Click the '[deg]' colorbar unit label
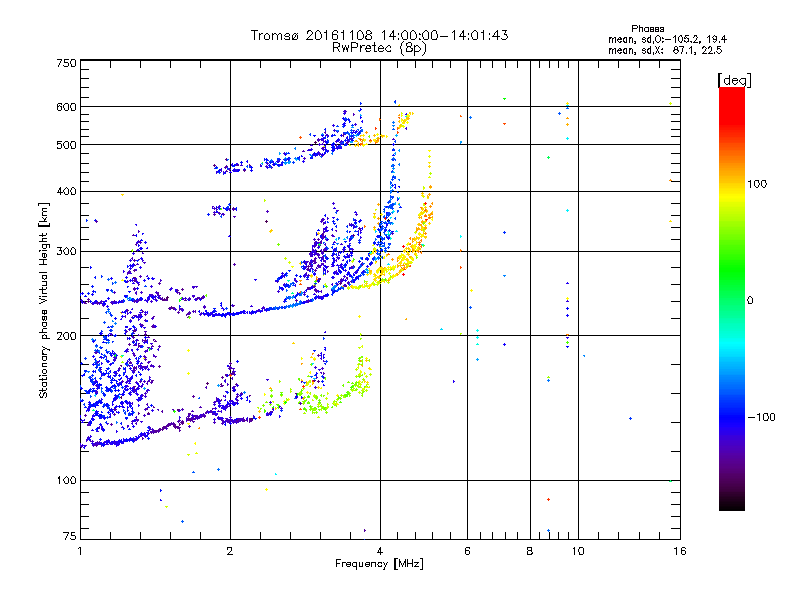The height and width of the screenshot is (600, 800). 734,80
